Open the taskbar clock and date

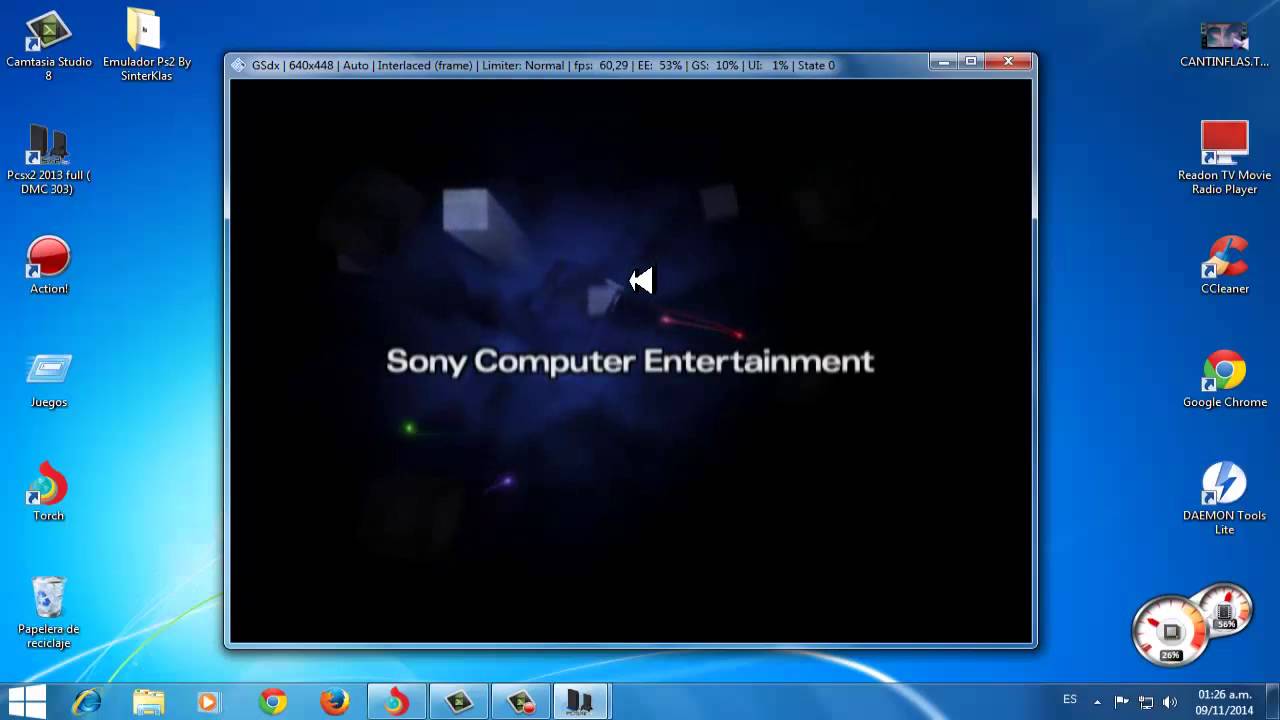(x=1225, y=702)
